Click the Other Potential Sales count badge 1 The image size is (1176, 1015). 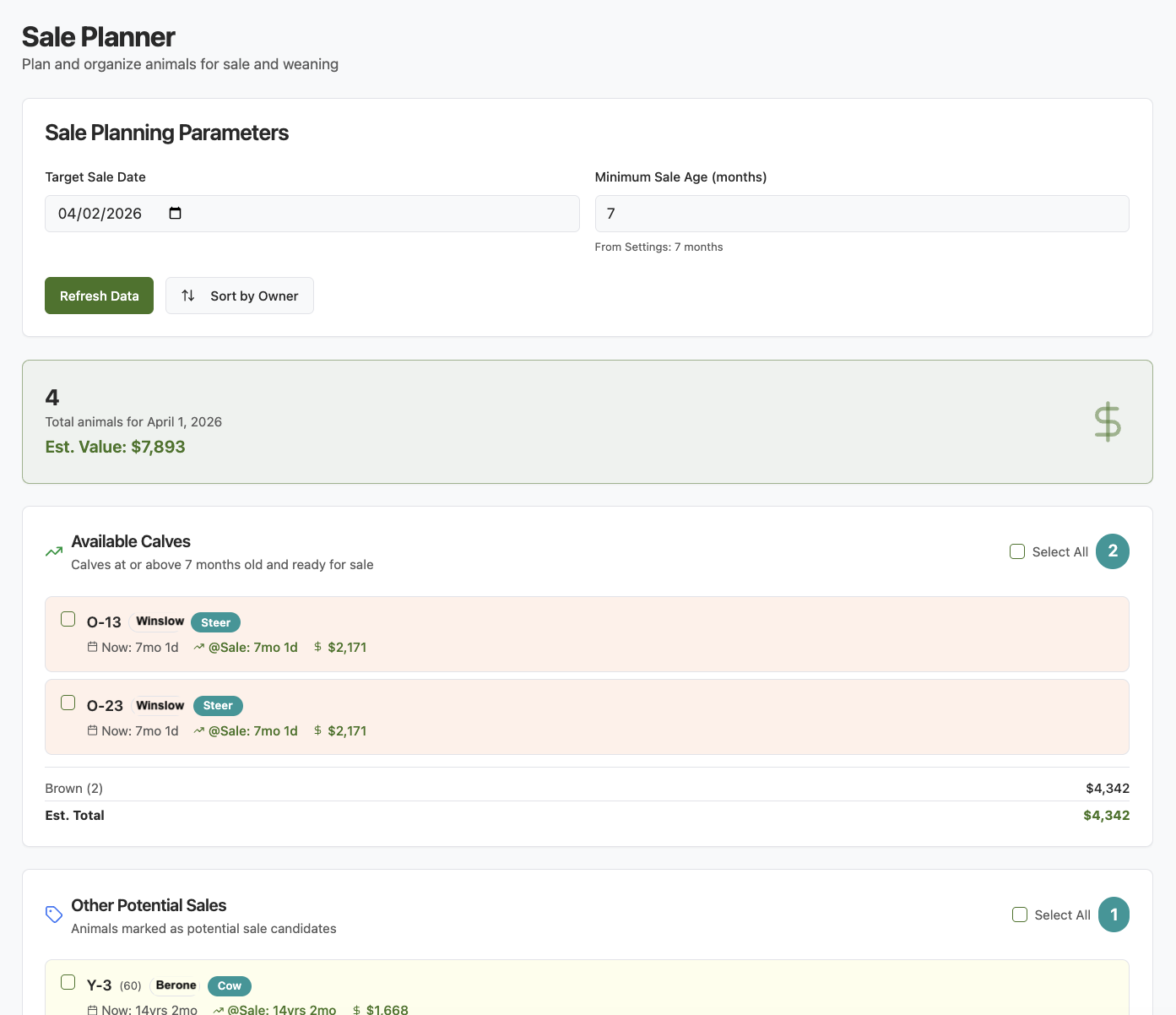click(1114, 915)
